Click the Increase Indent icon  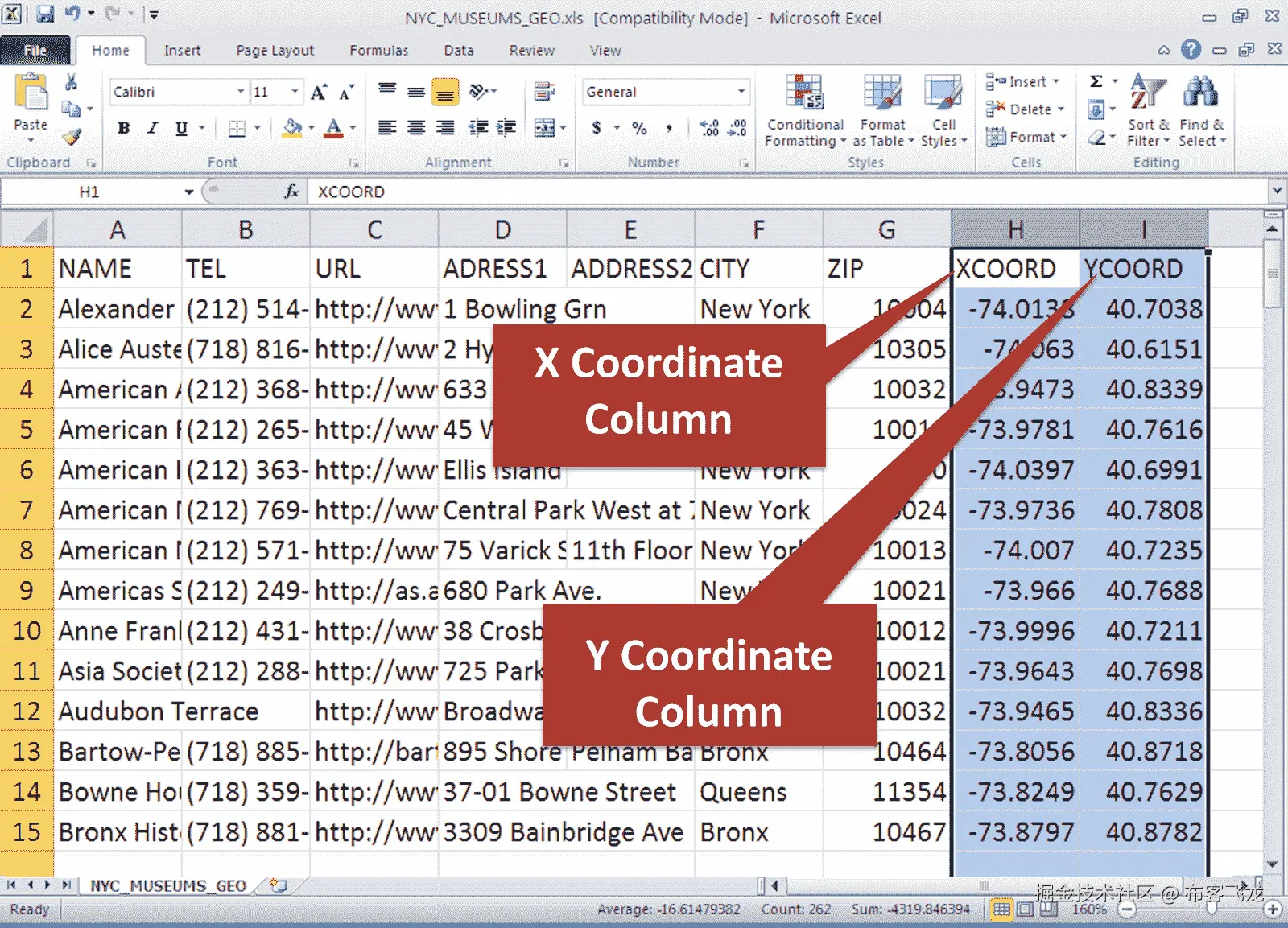(x=506, y=128)
